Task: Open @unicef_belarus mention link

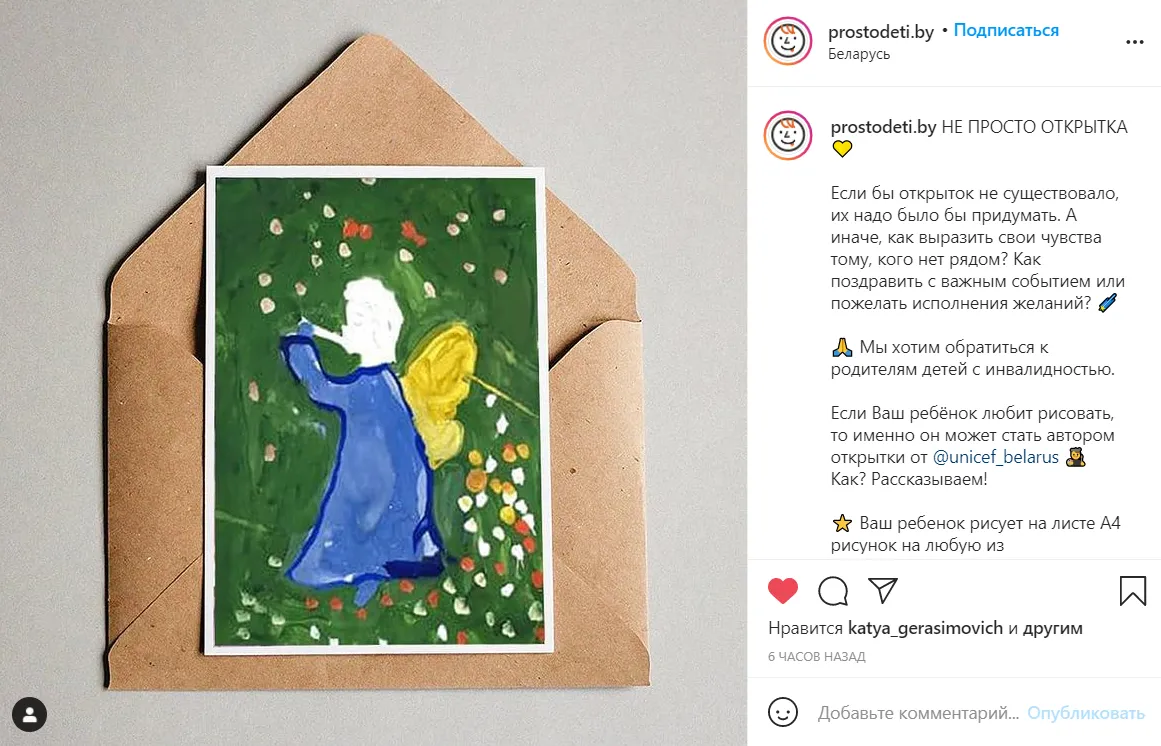Action: click(995, 457)
